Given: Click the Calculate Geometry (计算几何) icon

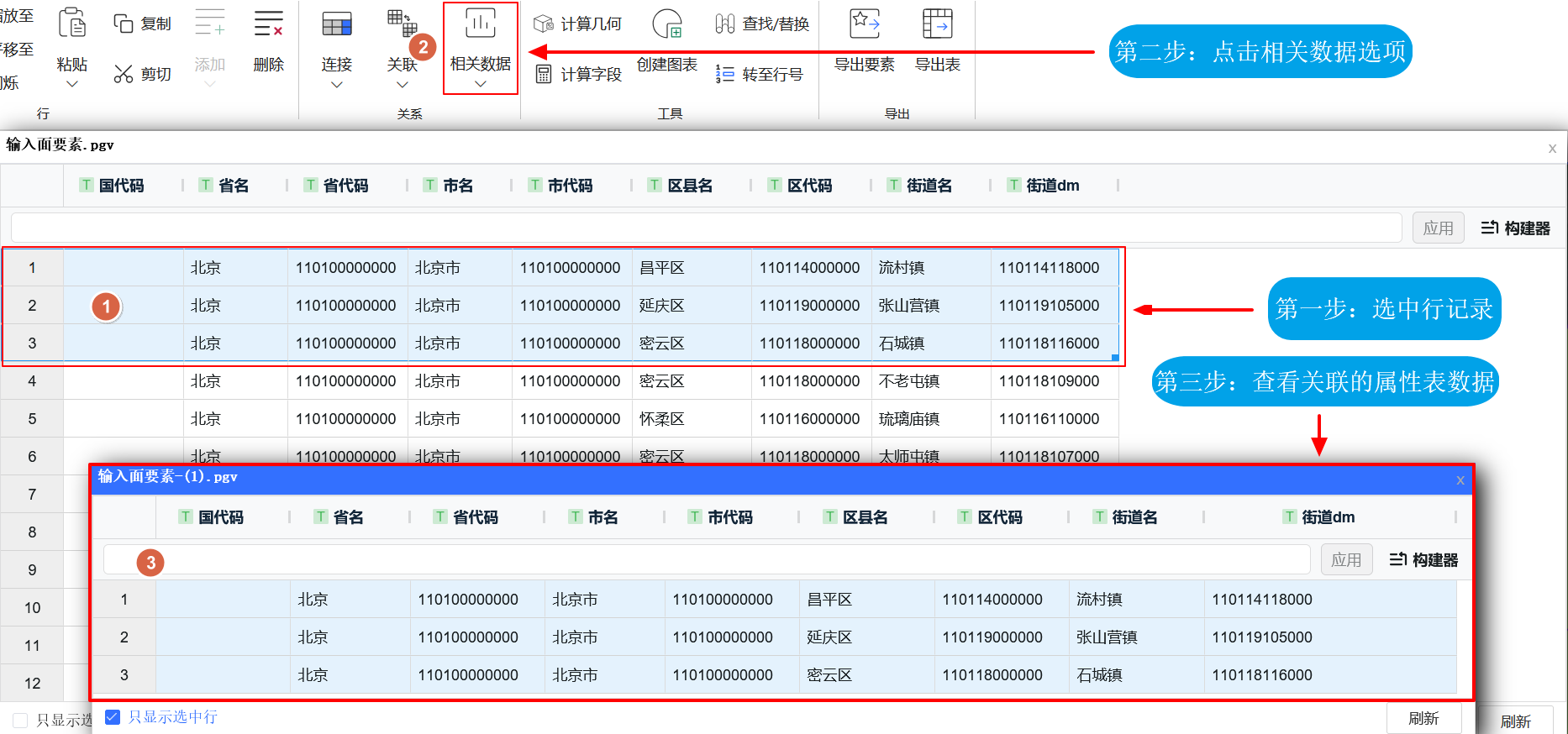Looking at the screenshot, I should tap(544, 24).
